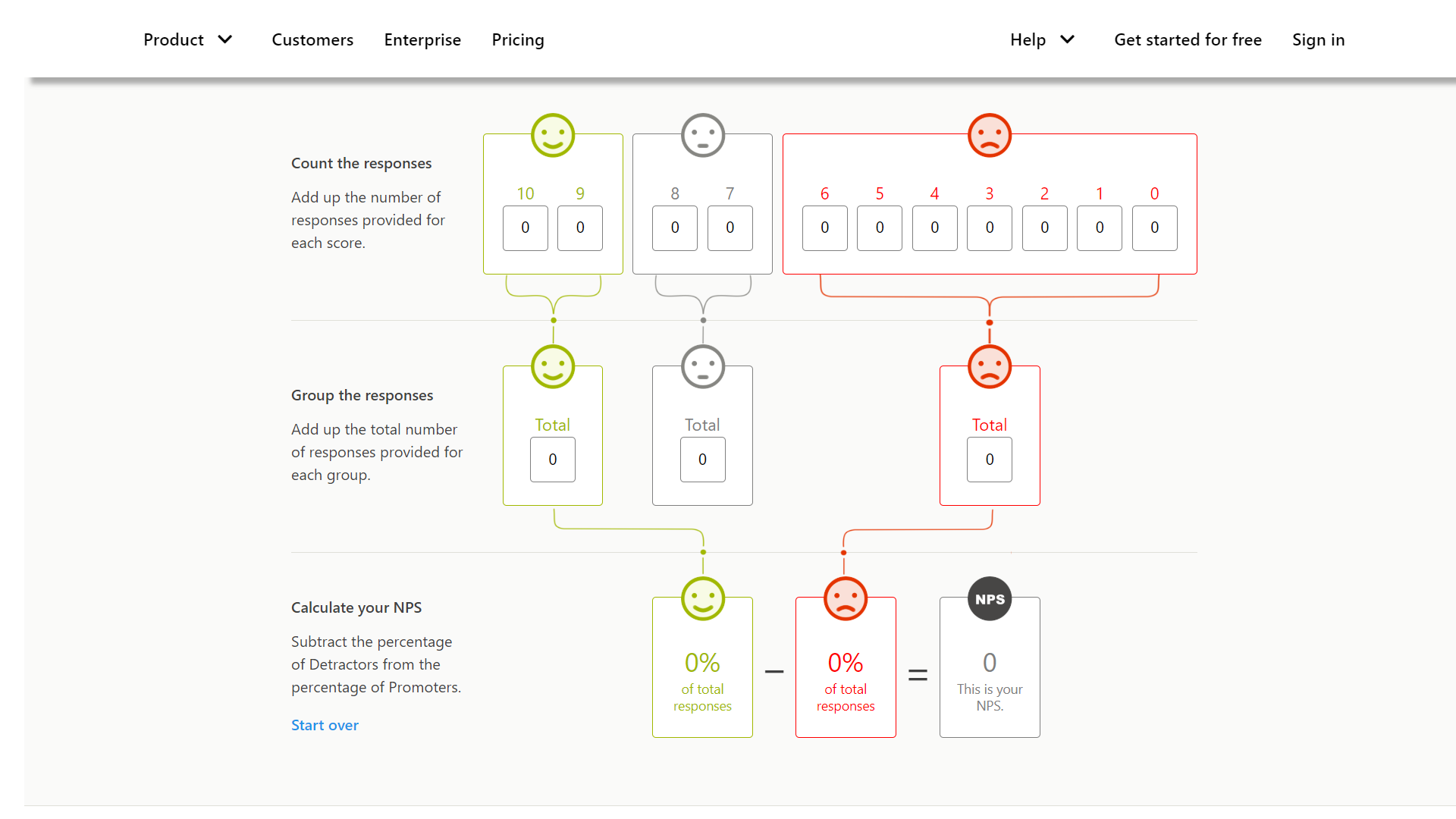
Task: Click the dark NPS badge icon
Action: [x=990, y=599]
